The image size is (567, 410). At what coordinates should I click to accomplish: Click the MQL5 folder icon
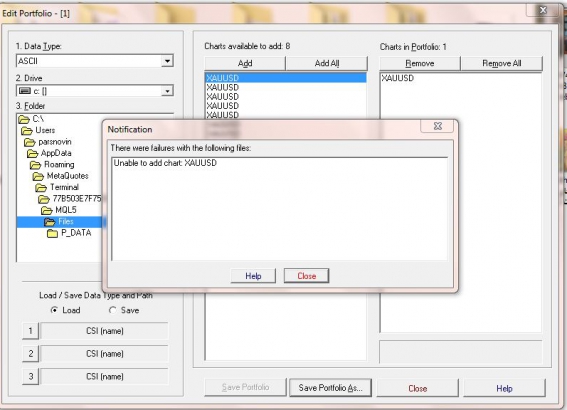[47, 210]
